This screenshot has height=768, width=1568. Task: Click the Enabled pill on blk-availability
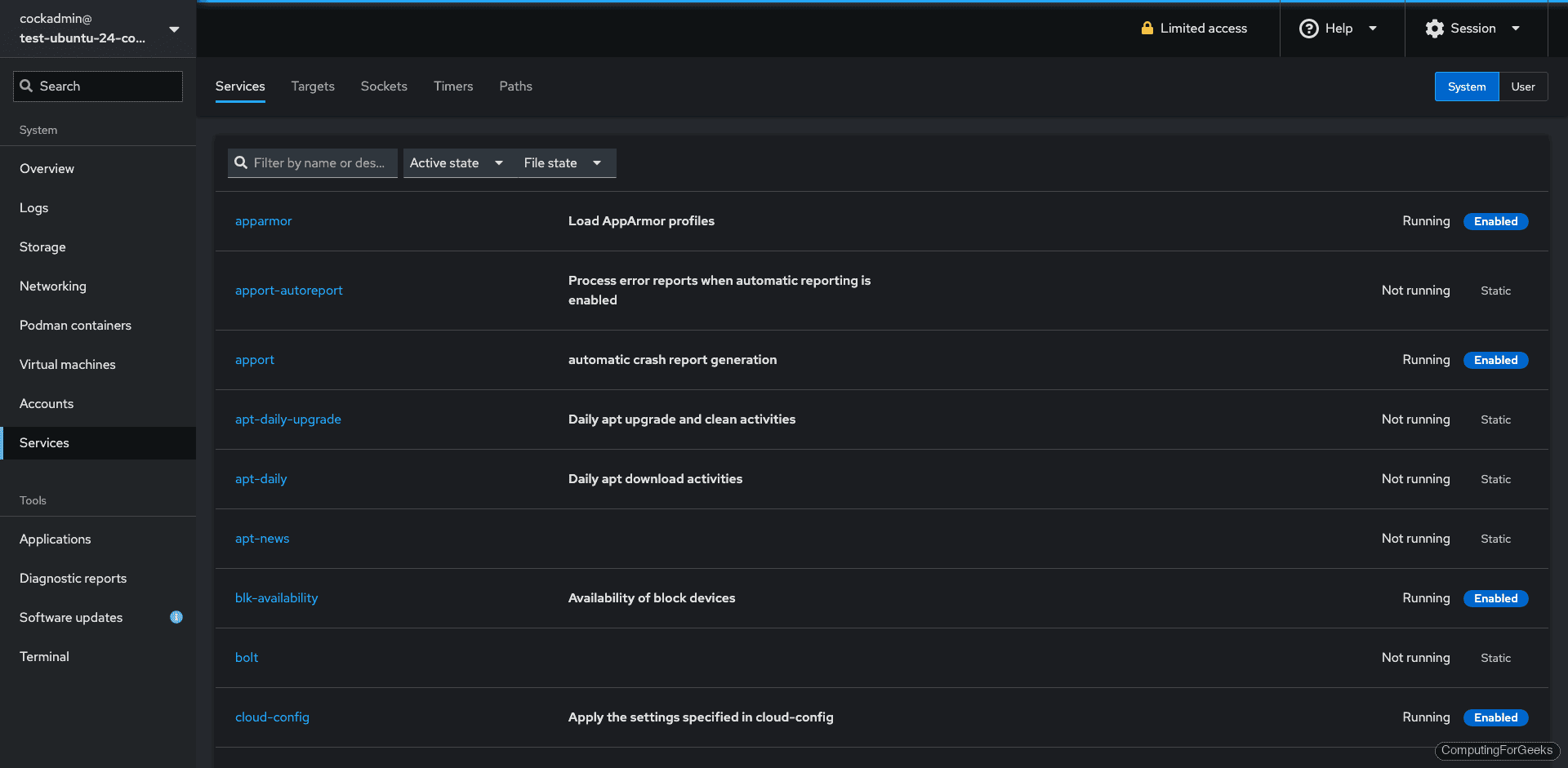[1495, 598]
